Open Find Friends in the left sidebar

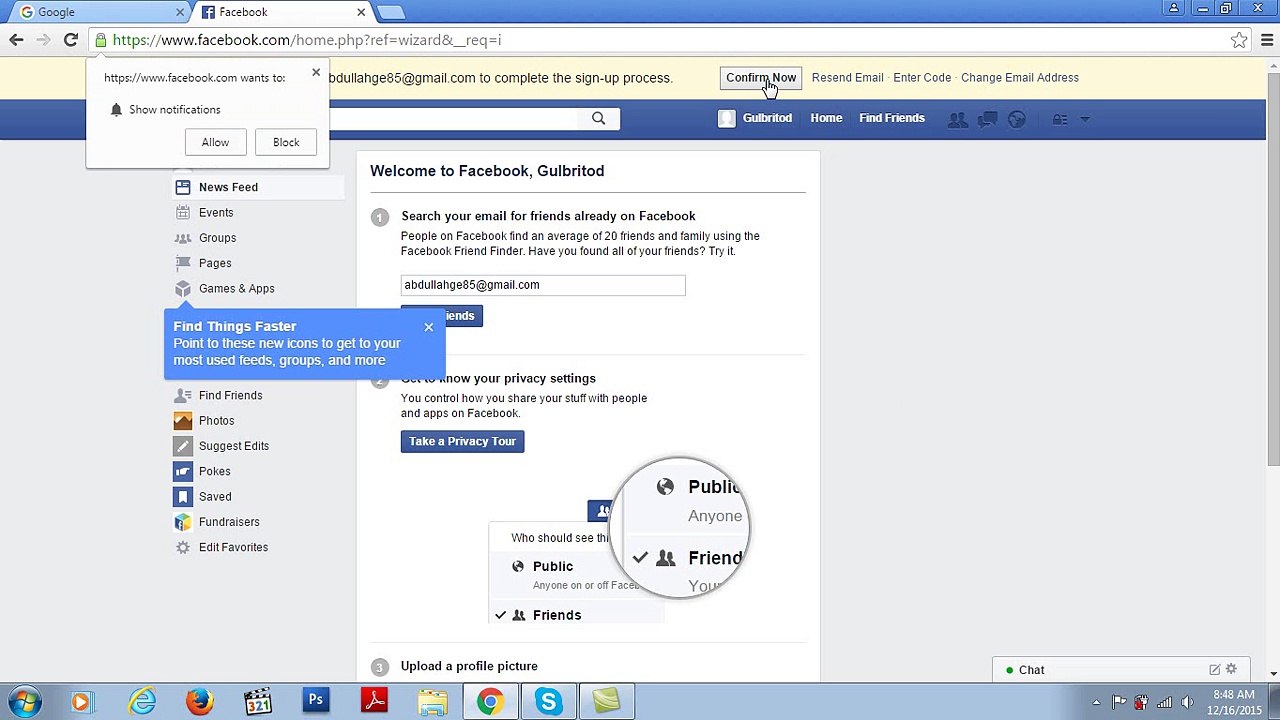click(x=230, y=395)
